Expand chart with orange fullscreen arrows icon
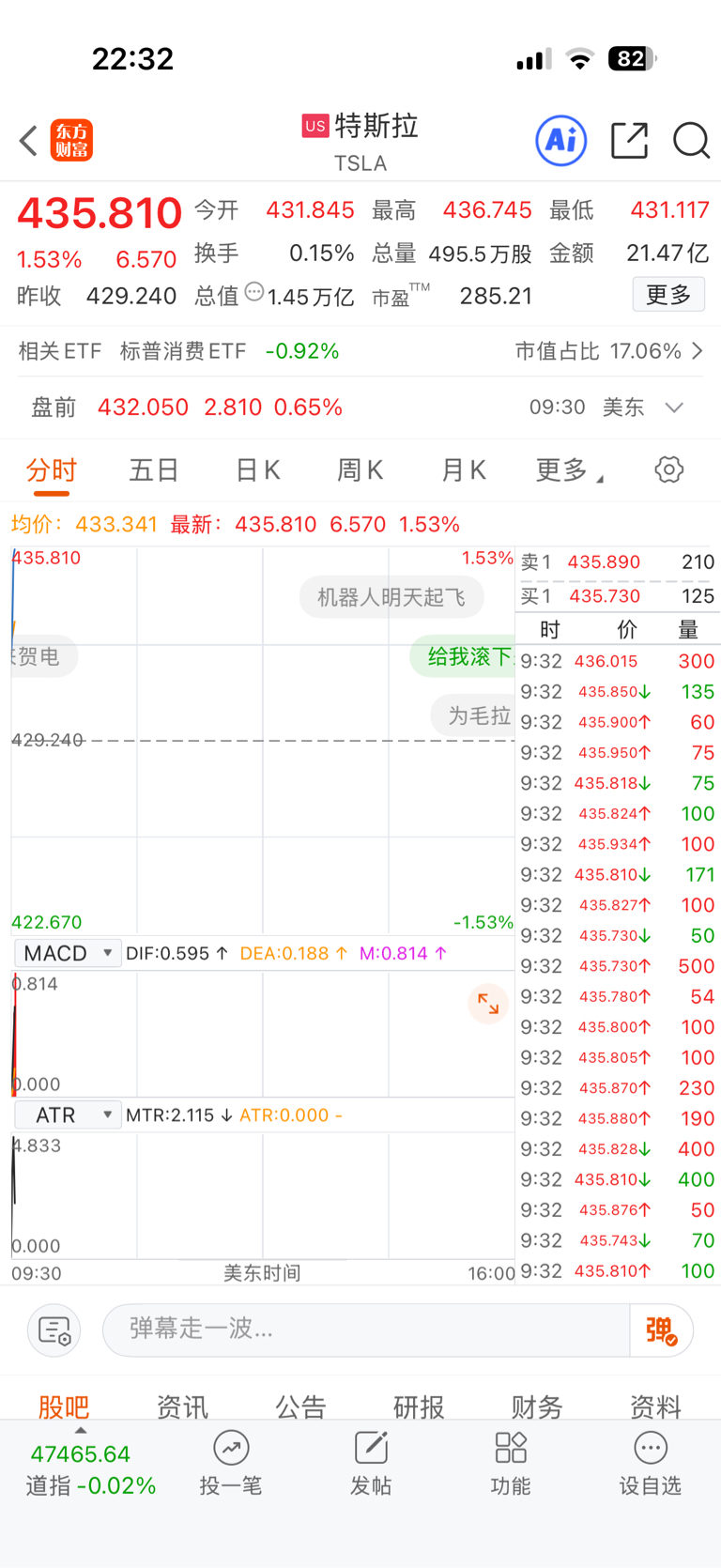 coord(488,1004)
